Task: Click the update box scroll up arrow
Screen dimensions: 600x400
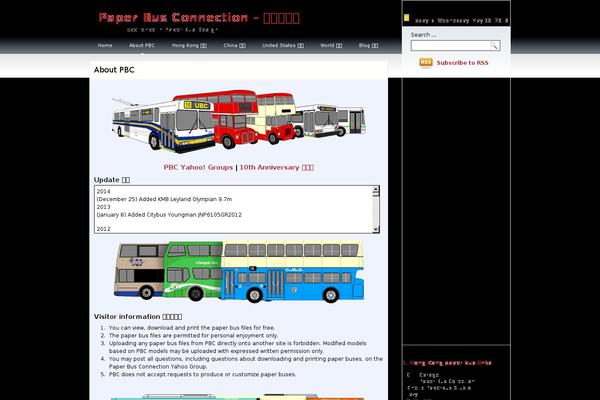Action: [376, 189]
